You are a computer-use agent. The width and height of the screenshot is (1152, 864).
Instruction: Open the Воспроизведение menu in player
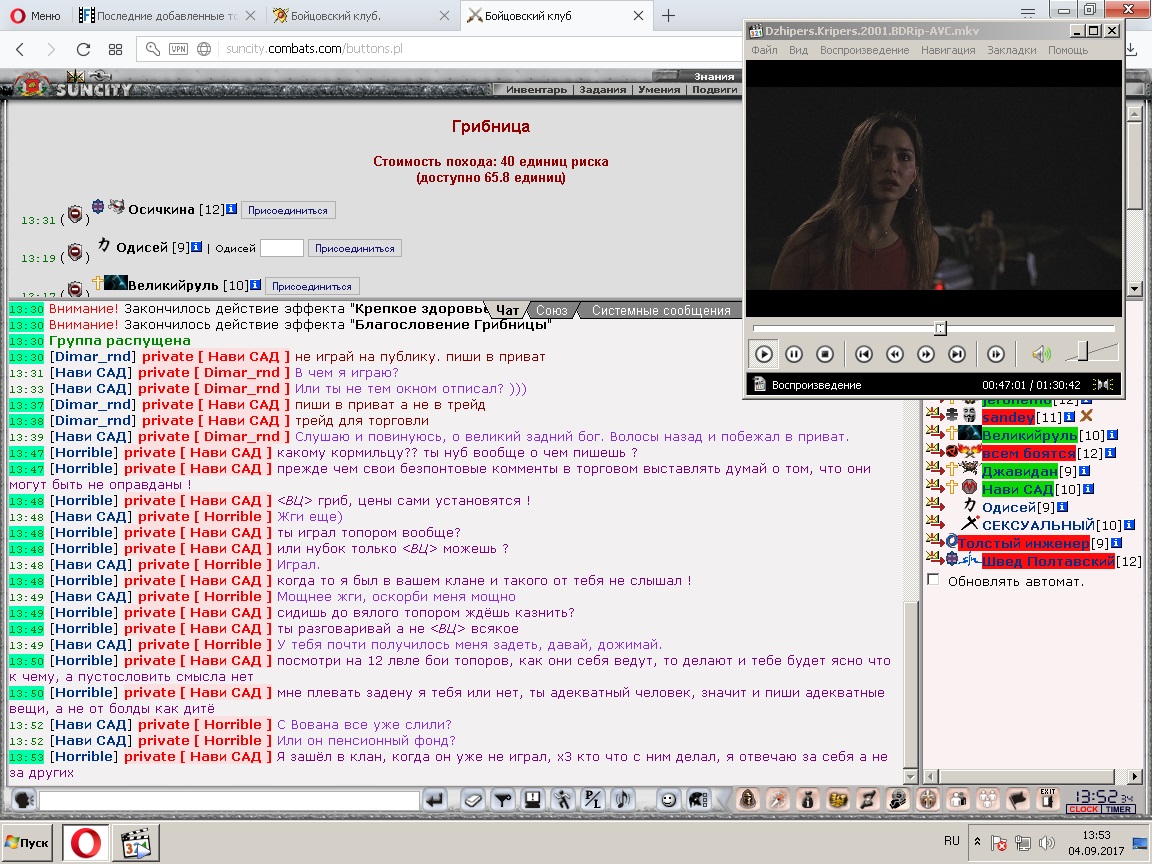864,50
